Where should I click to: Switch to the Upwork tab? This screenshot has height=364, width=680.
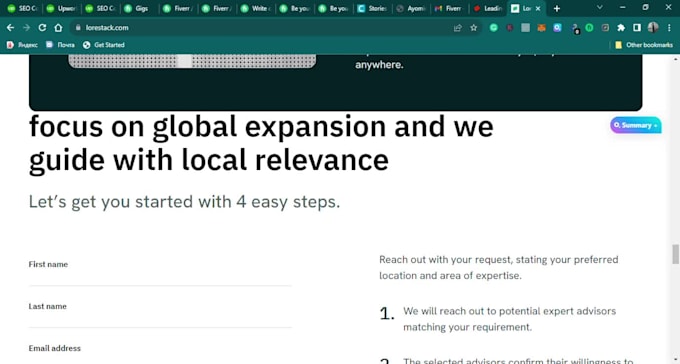[62, 8]
